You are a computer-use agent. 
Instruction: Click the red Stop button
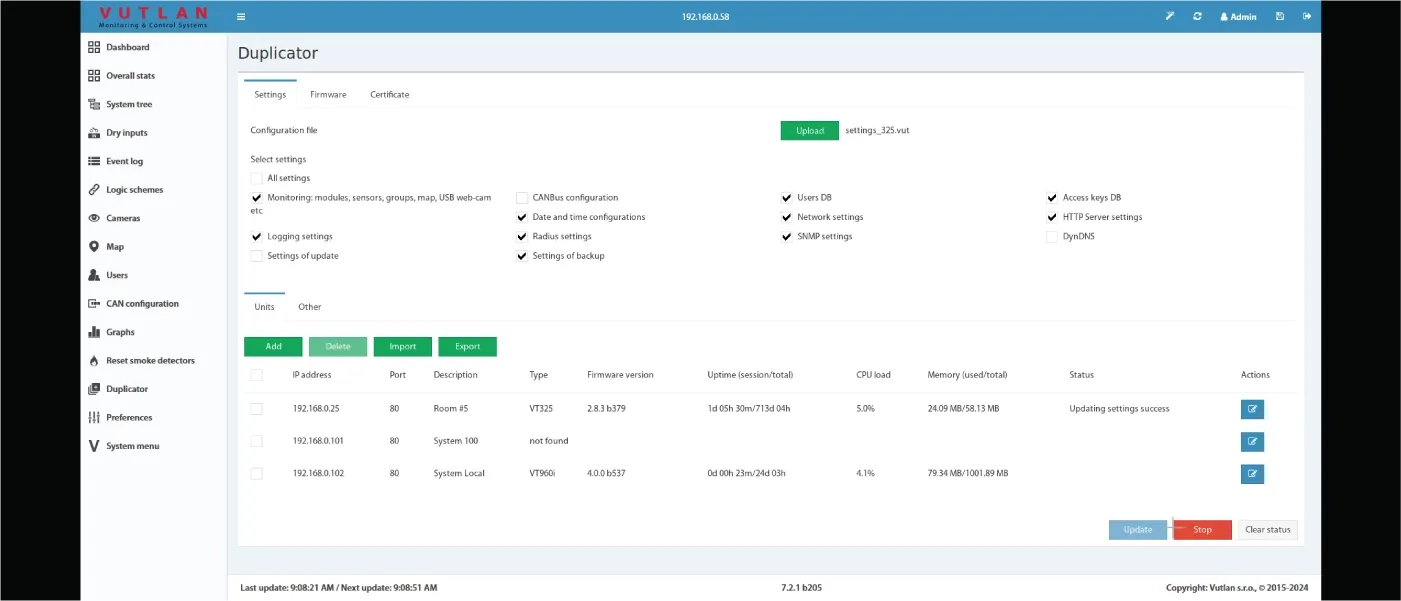(1202, 530)
